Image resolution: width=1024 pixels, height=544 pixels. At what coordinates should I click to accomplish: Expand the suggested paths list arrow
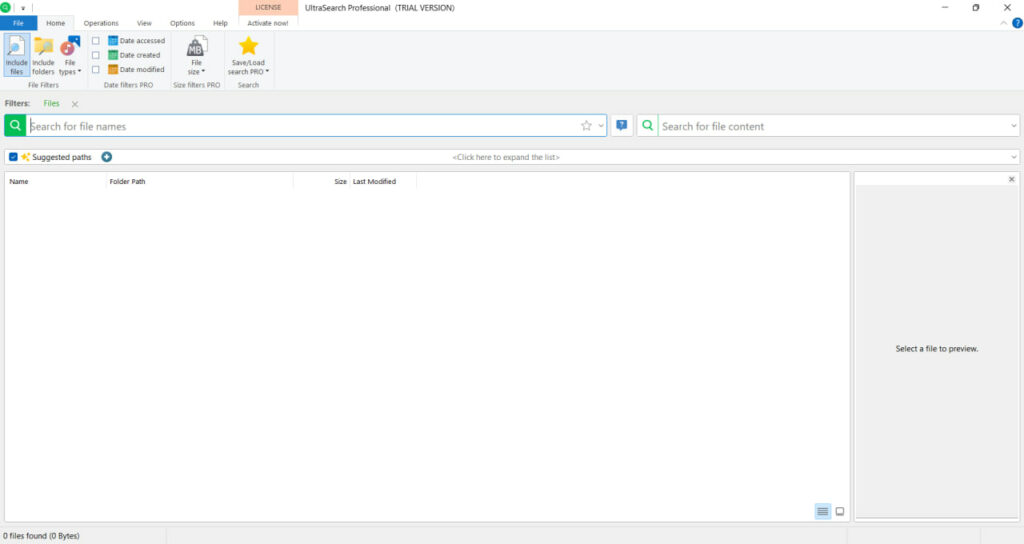pyautogui.click(x=1014, y=157)
